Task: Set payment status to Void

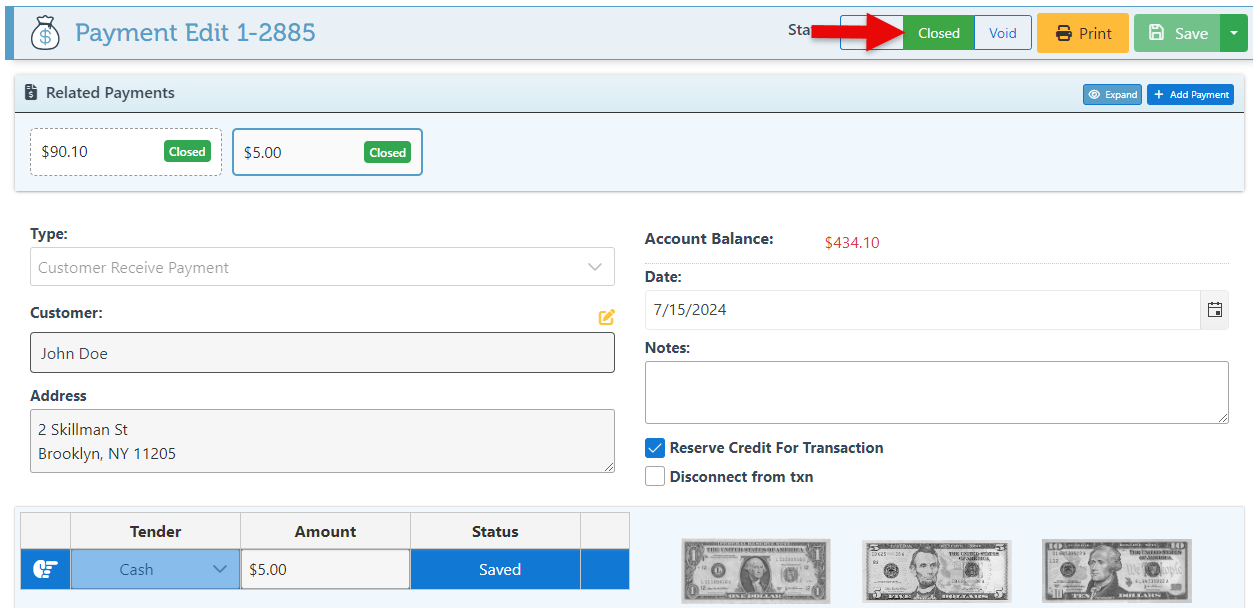Action: [1002, 33]
